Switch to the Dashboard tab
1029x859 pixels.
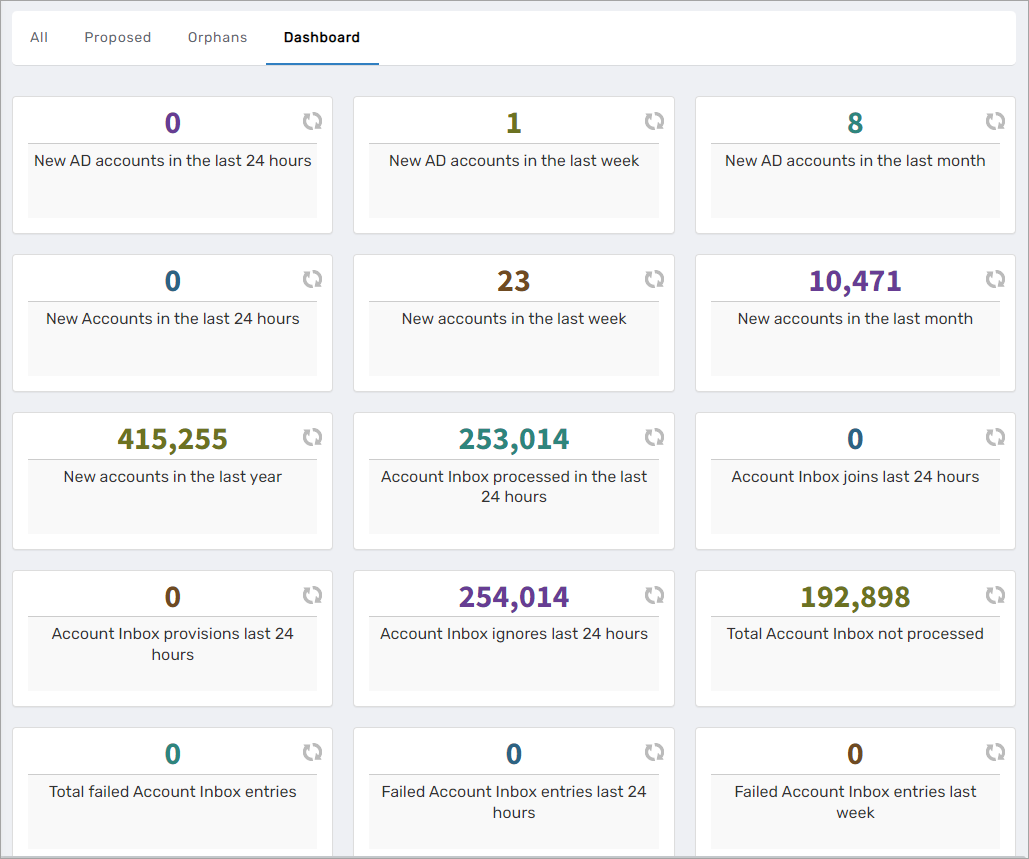322,37
